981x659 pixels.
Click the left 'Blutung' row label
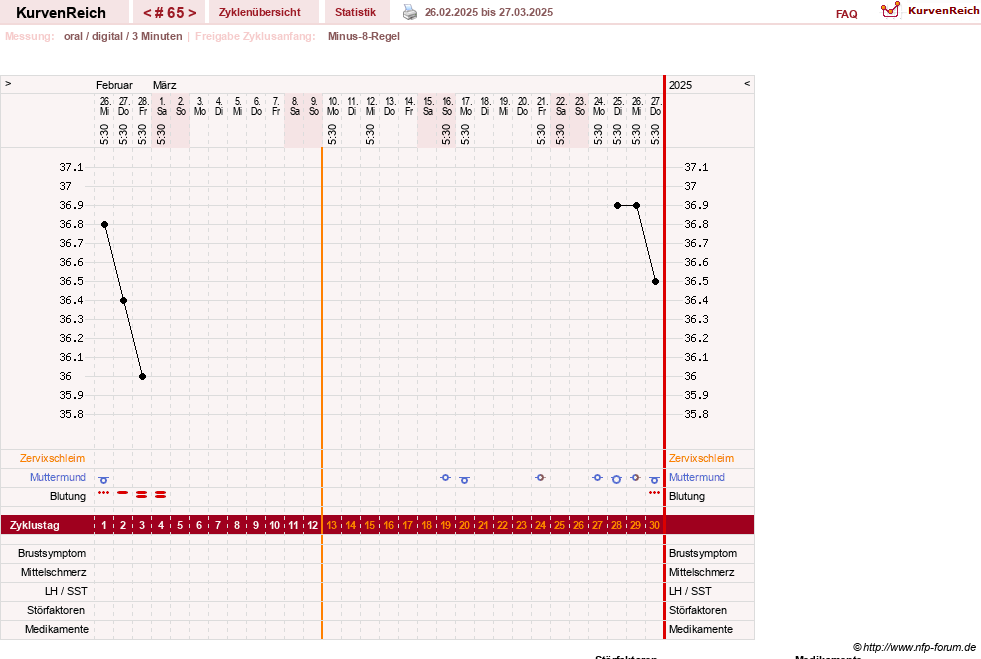[x=68, y=496]
